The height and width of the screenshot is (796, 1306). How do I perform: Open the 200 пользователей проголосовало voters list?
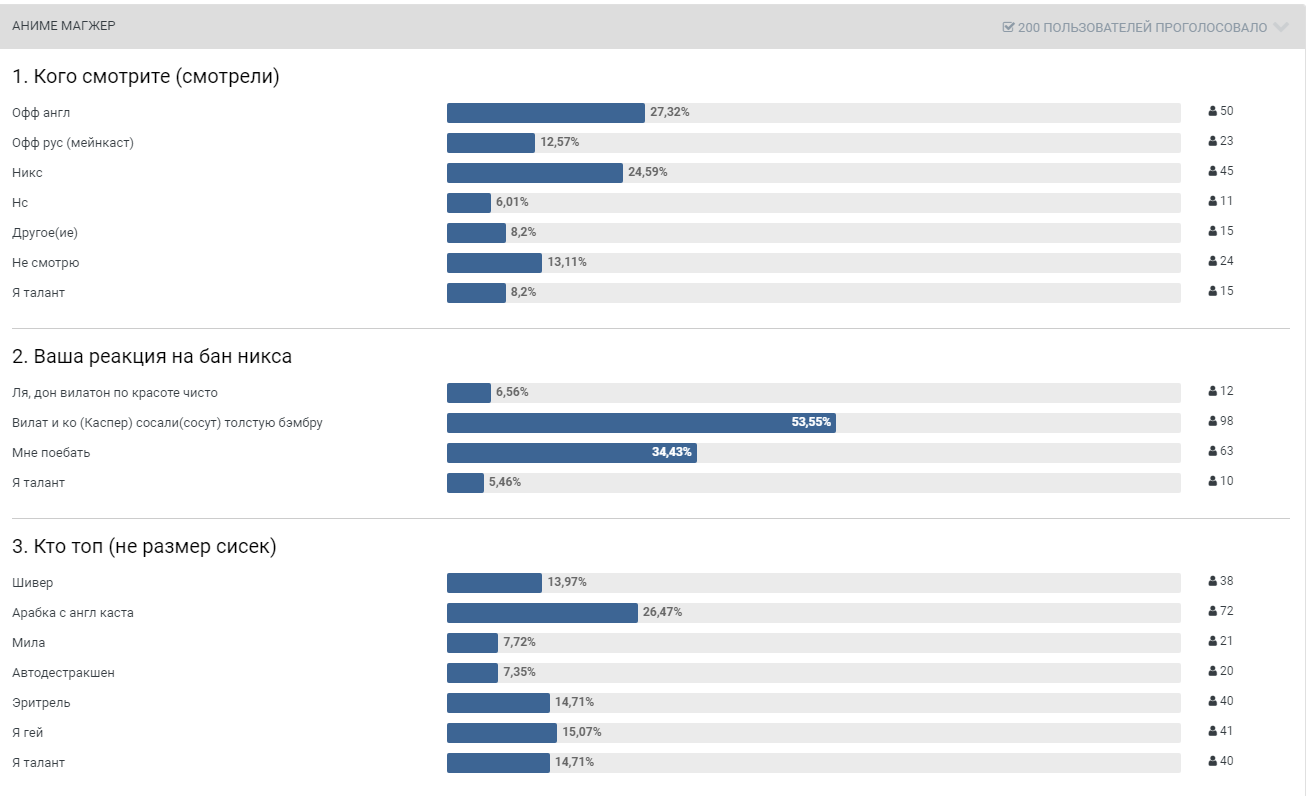1142,27
